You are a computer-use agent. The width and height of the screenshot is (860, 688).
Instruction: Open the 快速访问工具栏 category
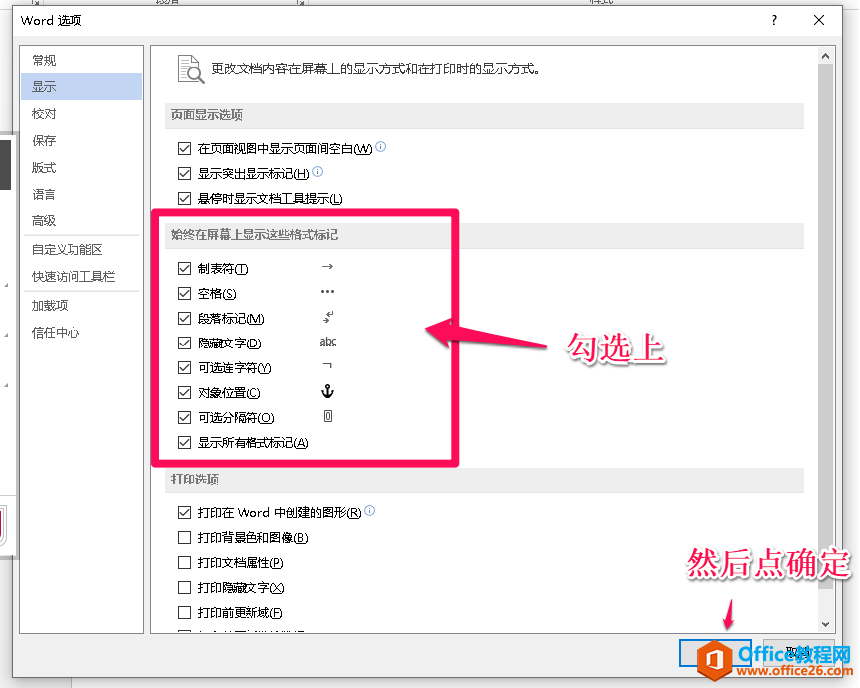[x=81, y=277]
